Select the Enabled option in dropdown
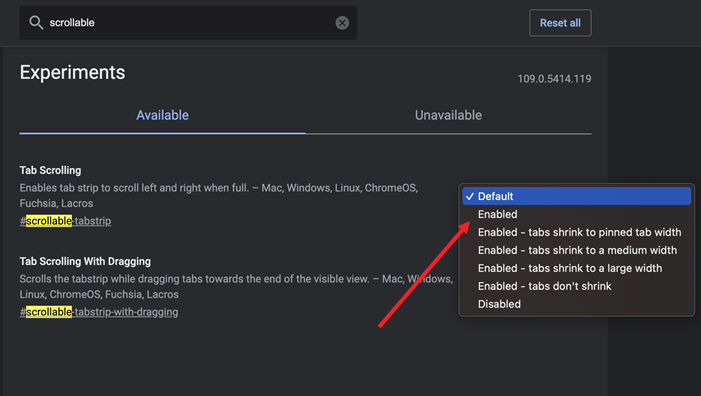Image resolution: width=701 pixels, height=396 pixels. point(577,214)
